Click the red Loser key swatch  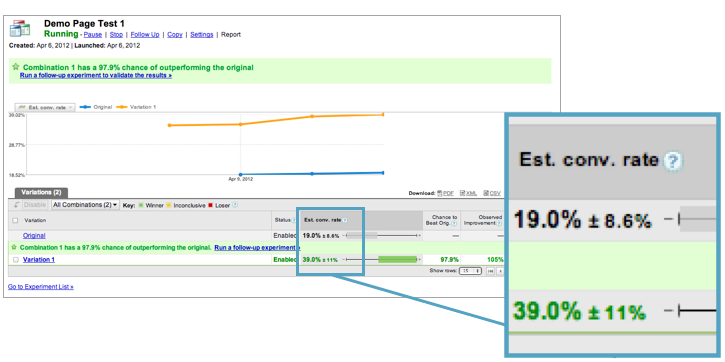[211, 205]
